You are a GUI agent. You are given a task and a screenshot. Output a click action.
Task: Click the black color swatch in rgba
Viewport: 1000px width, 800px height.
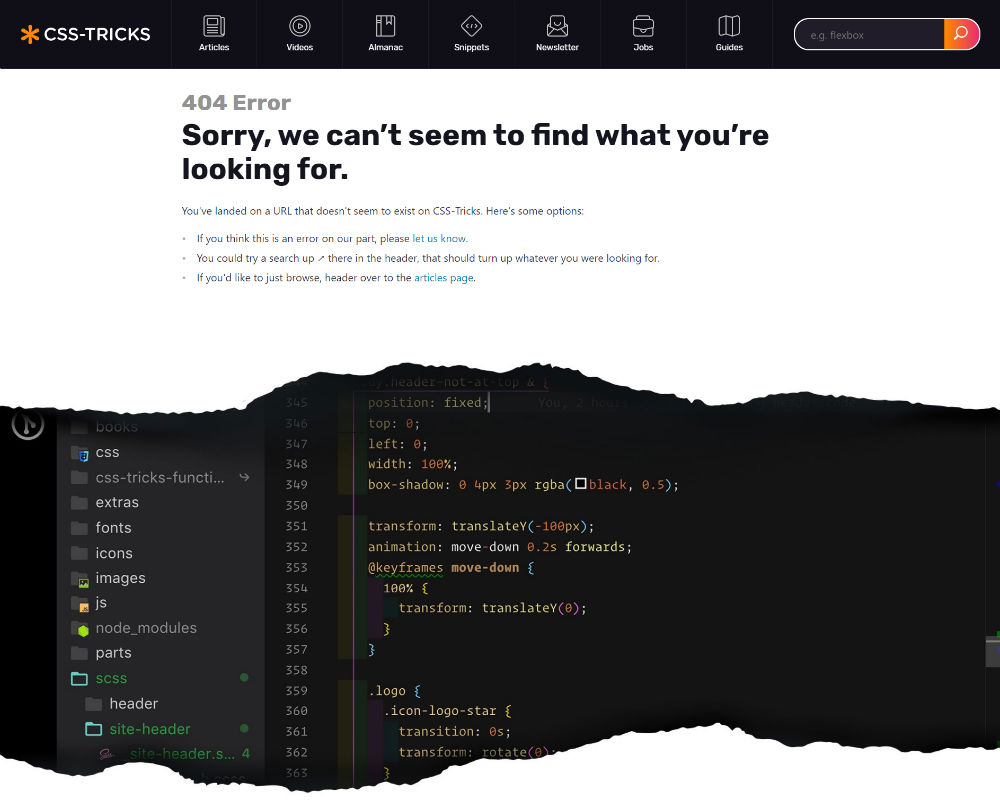(580, 484)
